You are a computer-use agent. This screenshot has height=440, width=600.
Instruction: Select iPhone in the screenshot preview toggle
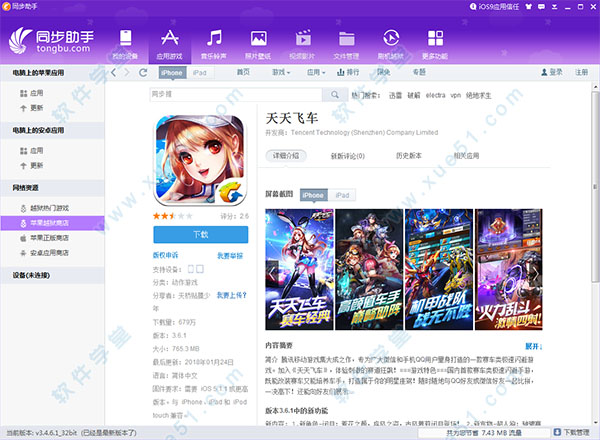tap(314, 195)
